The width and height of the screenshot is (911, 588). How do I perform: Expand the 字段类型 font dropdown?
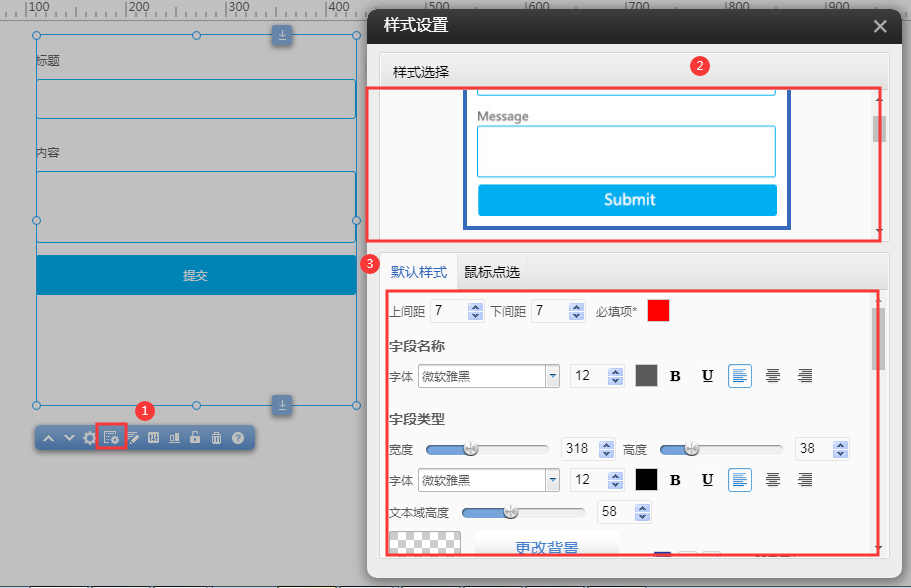coord(552,480)
